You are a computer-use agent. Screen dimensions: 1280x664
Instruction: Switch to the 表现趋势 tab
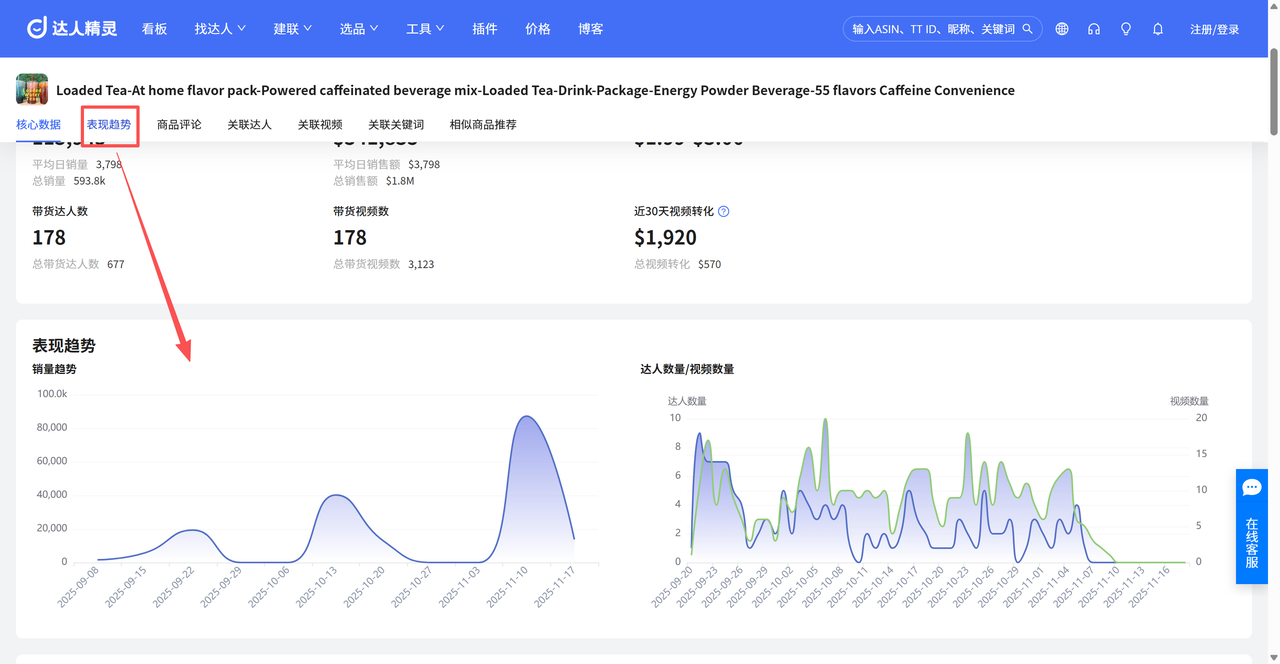[109, 125]
